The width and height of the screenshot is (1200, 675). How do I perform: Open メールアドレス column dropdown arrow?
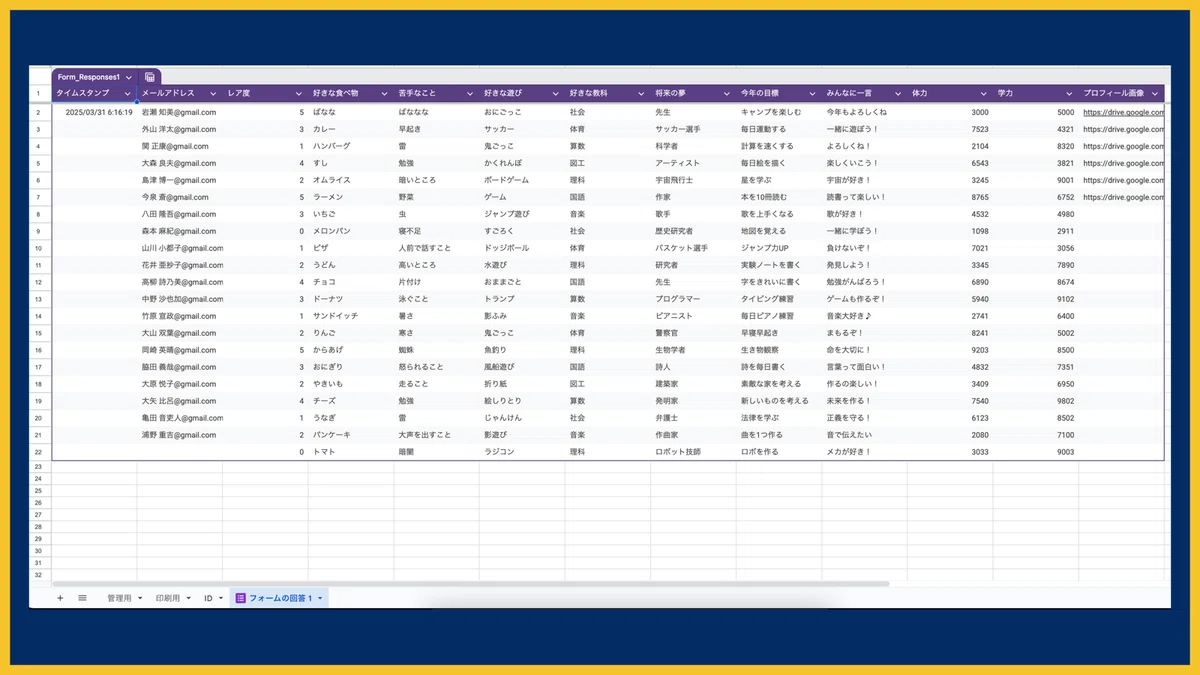pyautogui.click(x=213, y=94)
